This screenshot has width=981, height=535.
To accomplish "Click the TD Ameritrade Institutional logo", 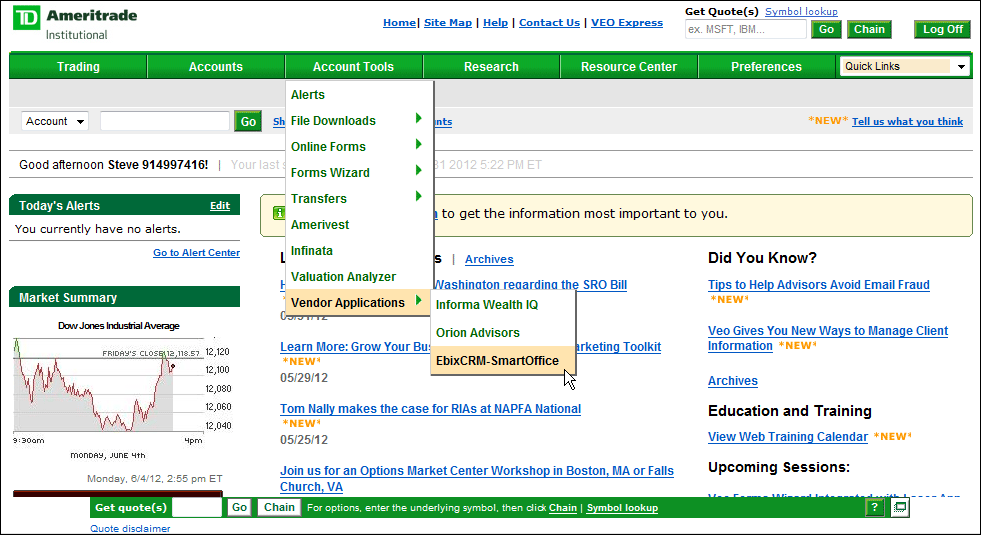I will 75,23.
